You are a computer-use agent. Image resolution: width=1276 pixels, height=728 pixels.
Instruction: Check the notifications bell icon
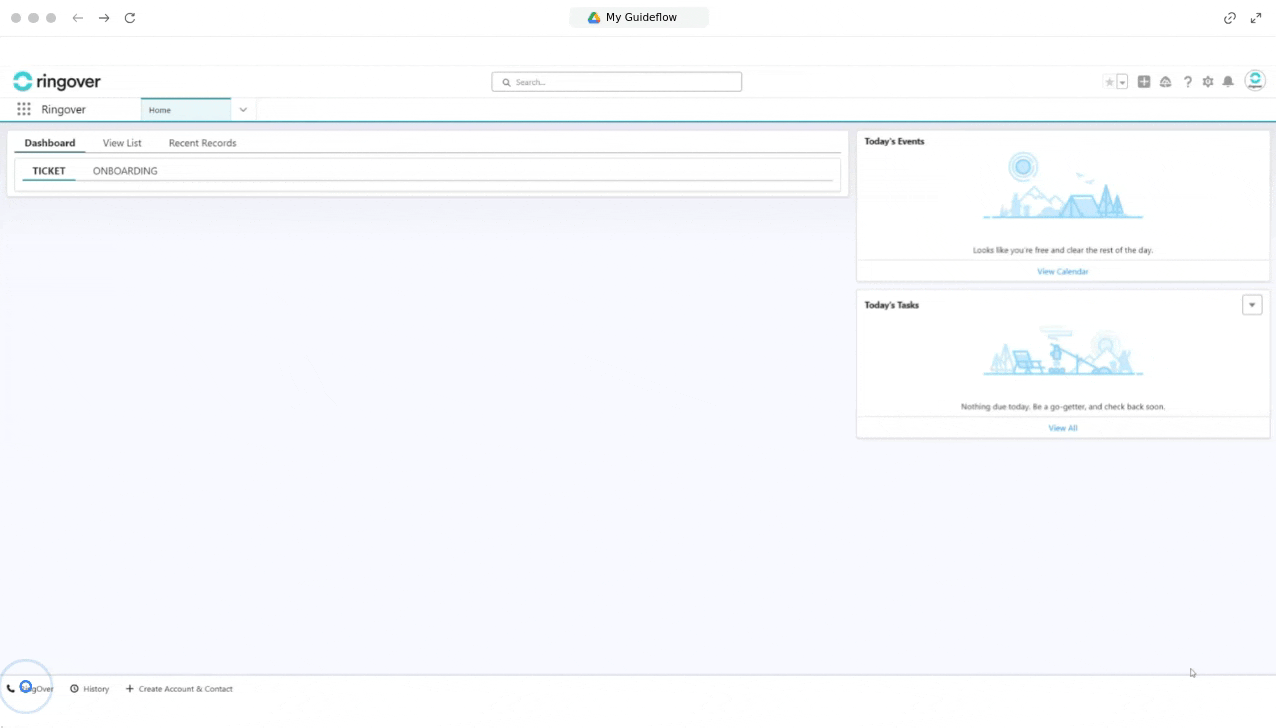(1227, 81)
